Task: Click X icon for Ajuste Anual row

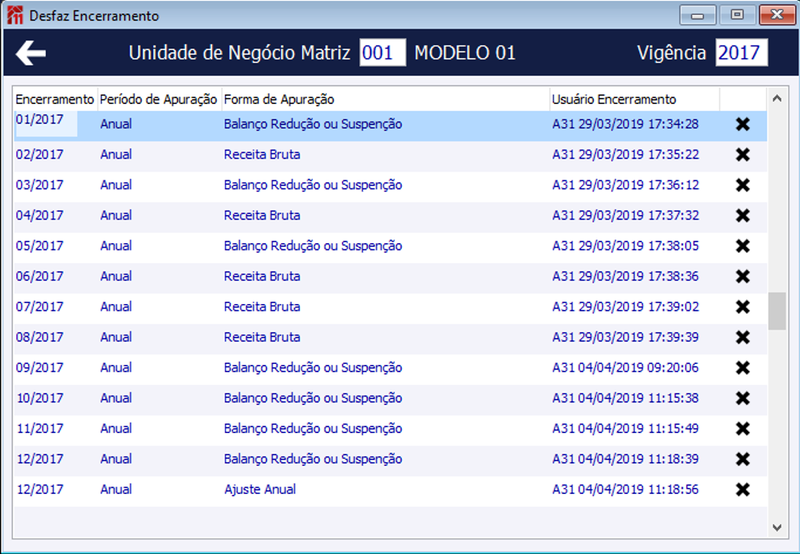Action: 743,489
